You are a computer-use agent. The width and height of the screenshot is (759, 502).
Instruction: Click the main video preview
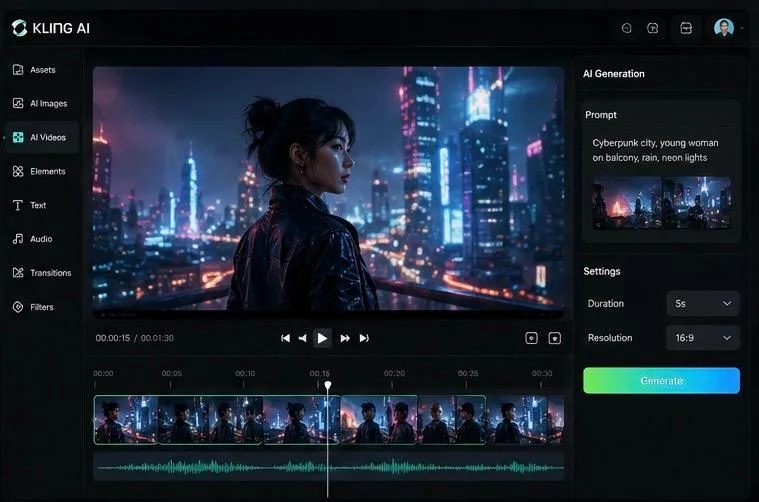[328, 191]
